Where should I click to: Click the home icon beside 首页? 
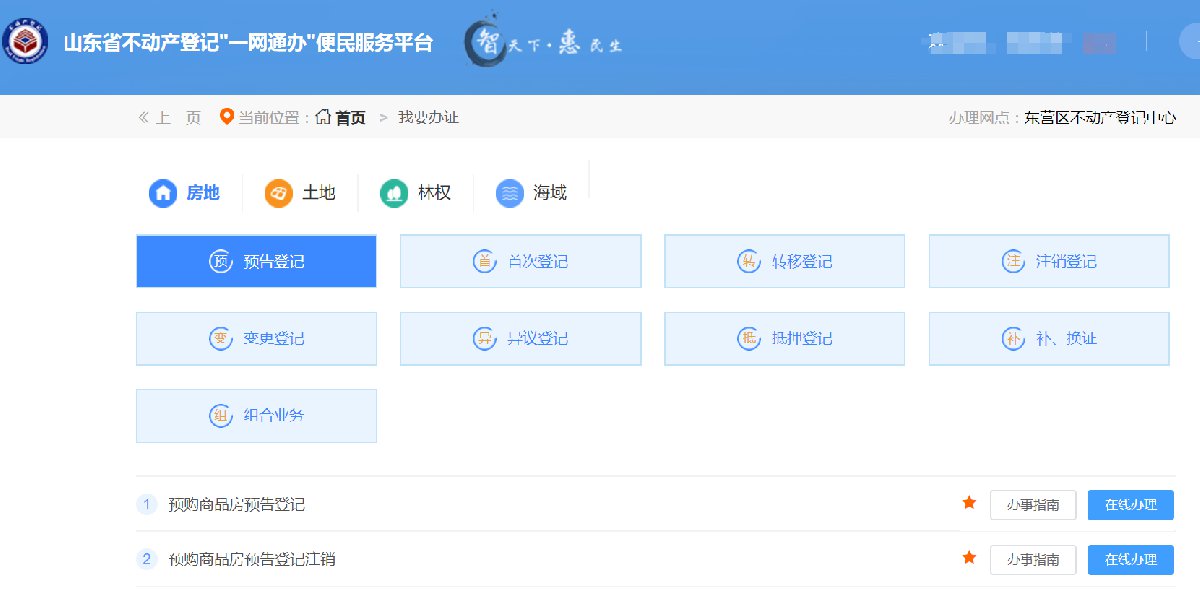(x=323, y=117)
